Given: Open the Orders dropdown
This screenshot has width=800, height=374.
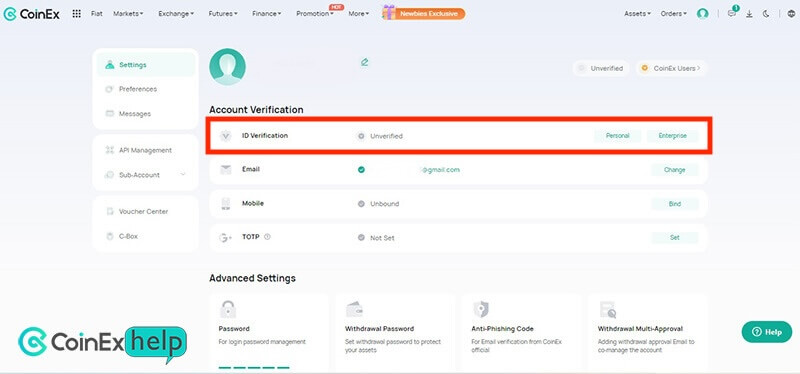Looking at the screenshot, I should (673, 14).
